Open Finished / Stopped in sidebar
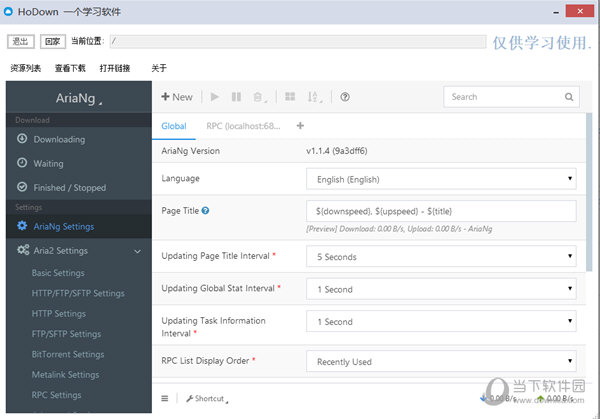Viewport: 600px width, 419px height. click(79, 188)
